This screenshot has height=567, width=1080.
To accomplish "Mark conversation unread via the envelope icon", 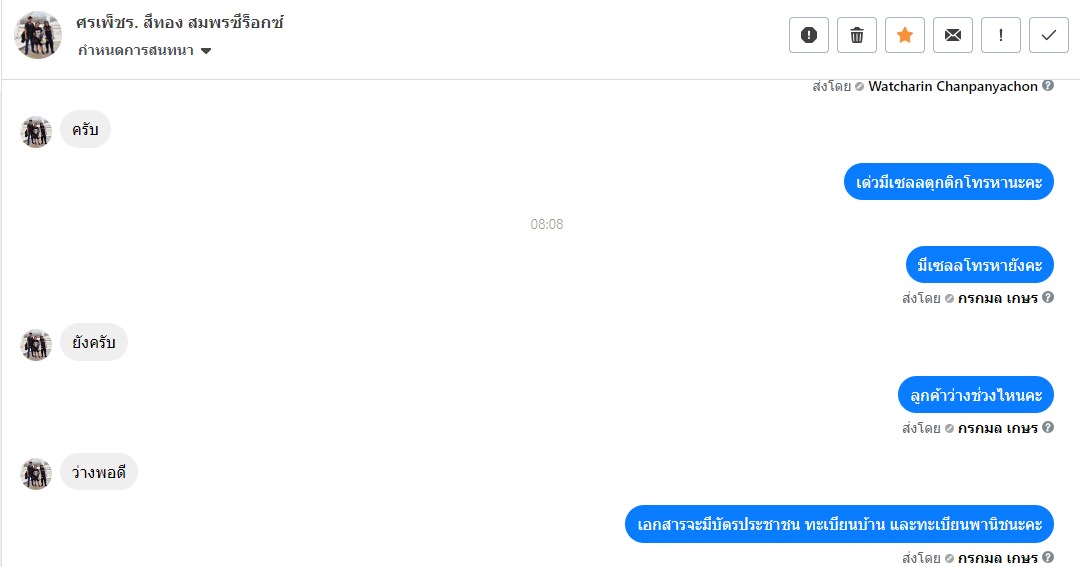I will click(953, 35).
